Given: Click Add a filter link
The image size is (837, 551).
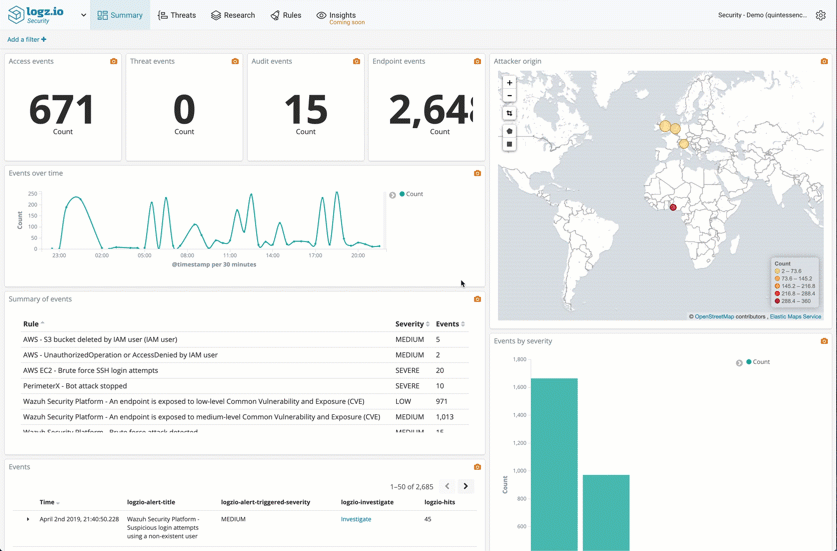Looking at the screenshot, I should tap(27, 40).
